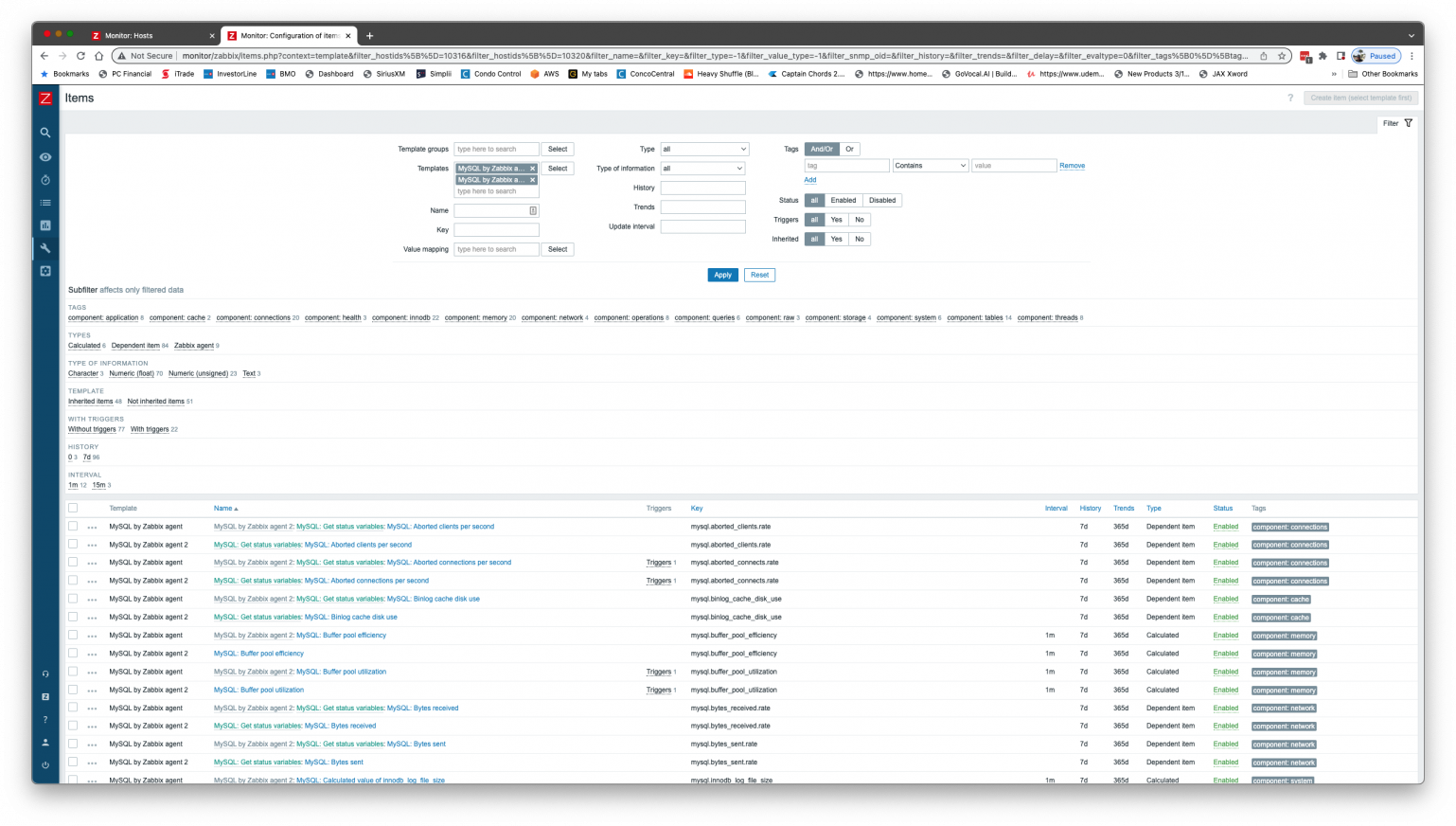Remove the tag filter row
Viewport: 1456px width, 826px height.
1072,166
